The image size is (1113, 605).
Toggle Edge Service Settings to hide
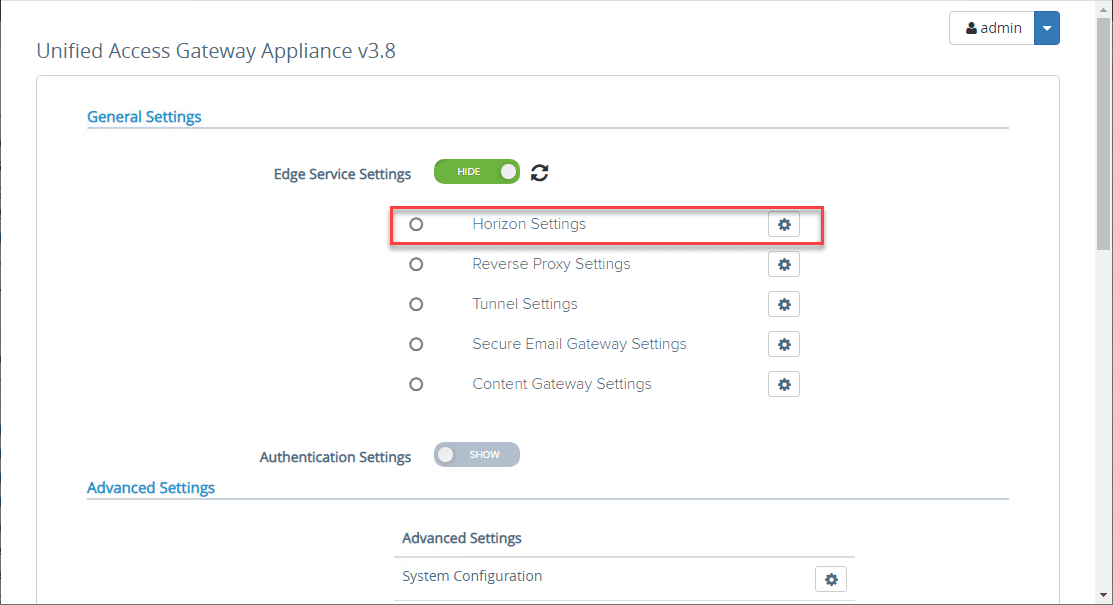[x=477, y=171]
